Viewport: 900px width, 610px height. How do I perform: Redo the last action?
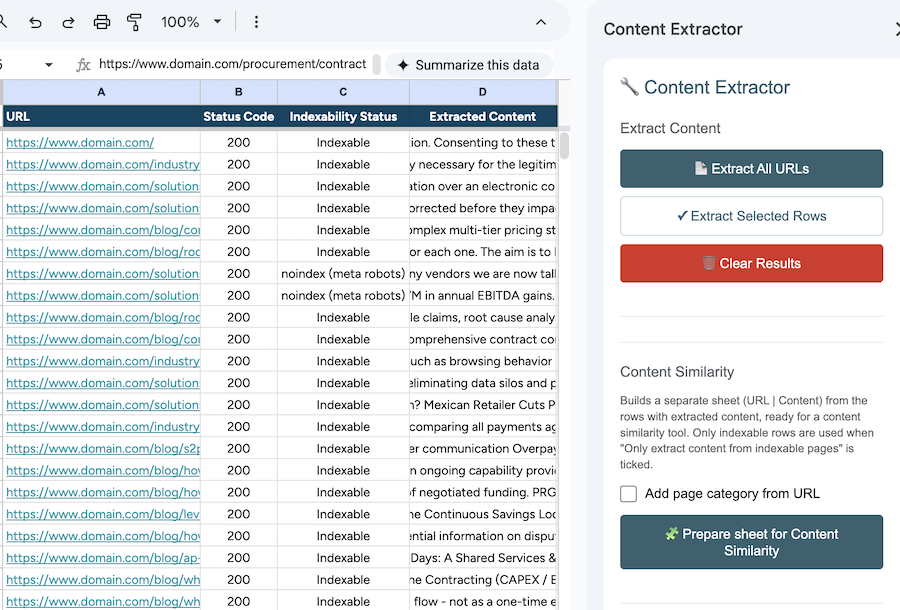[x=68, y=22]
